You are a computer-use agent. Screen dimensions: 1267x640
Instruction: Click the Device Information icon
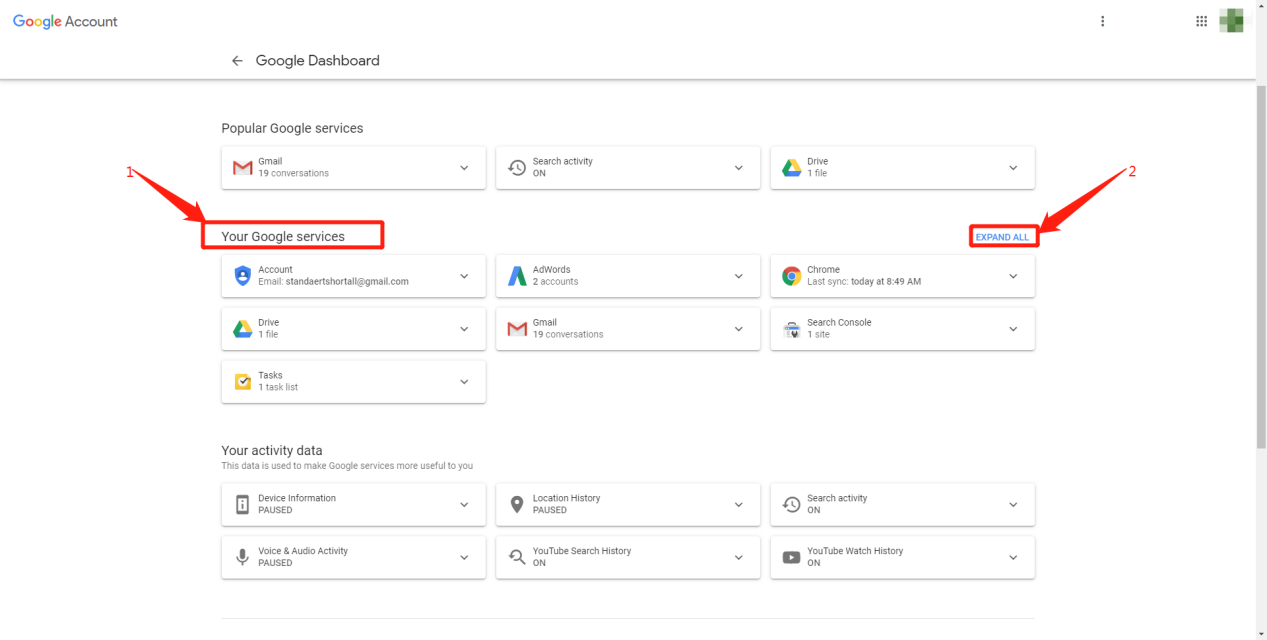[242, 505]
